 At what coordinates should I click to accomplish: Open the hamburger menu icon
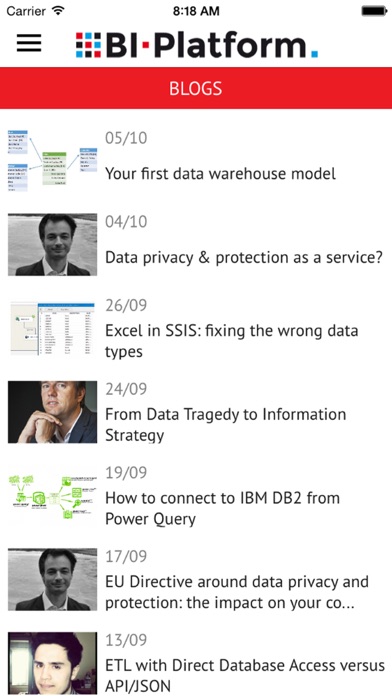tap(29, 43)
